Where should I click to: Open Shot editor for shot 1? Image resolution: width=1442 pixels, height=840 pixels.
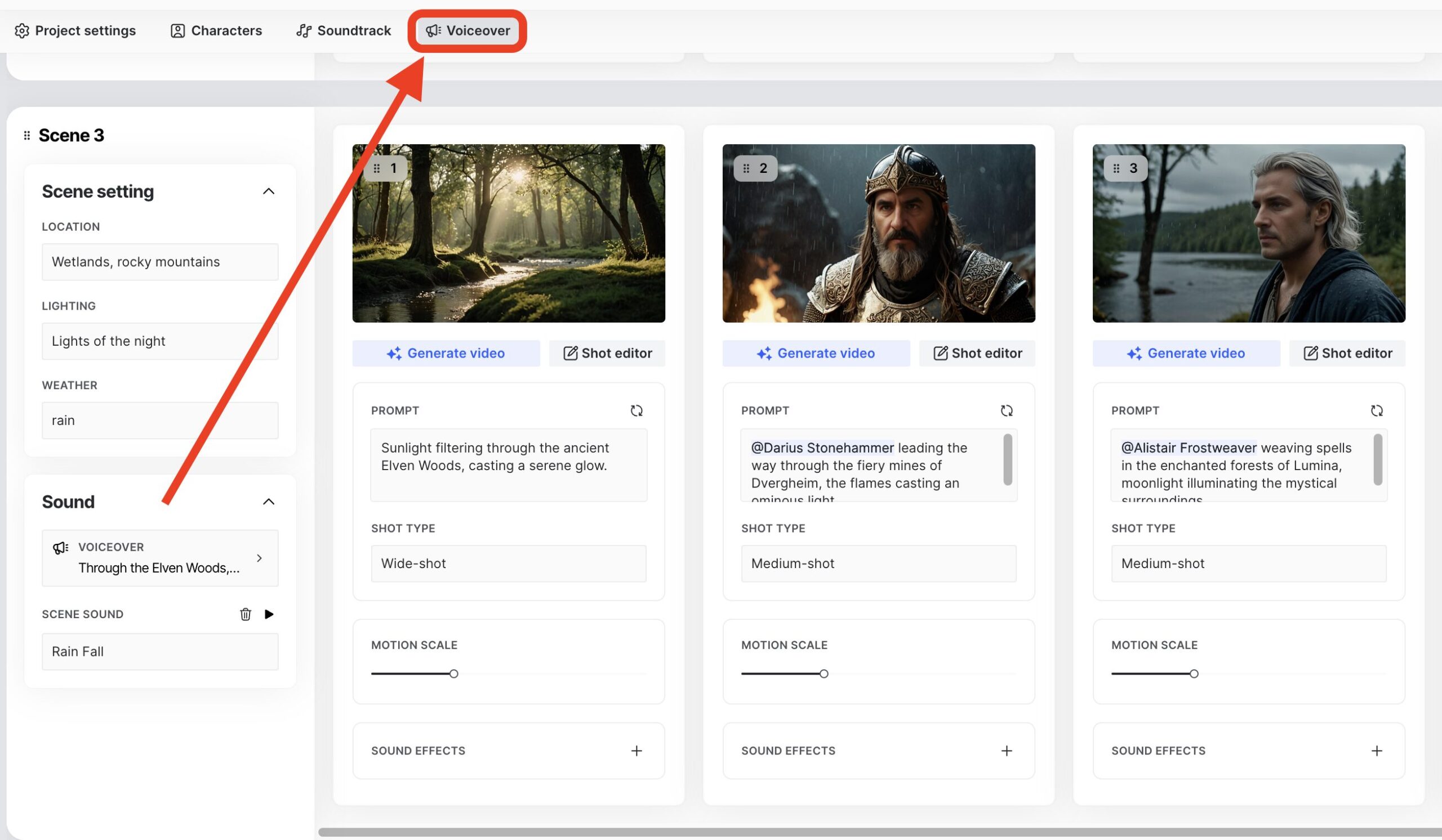607,354
